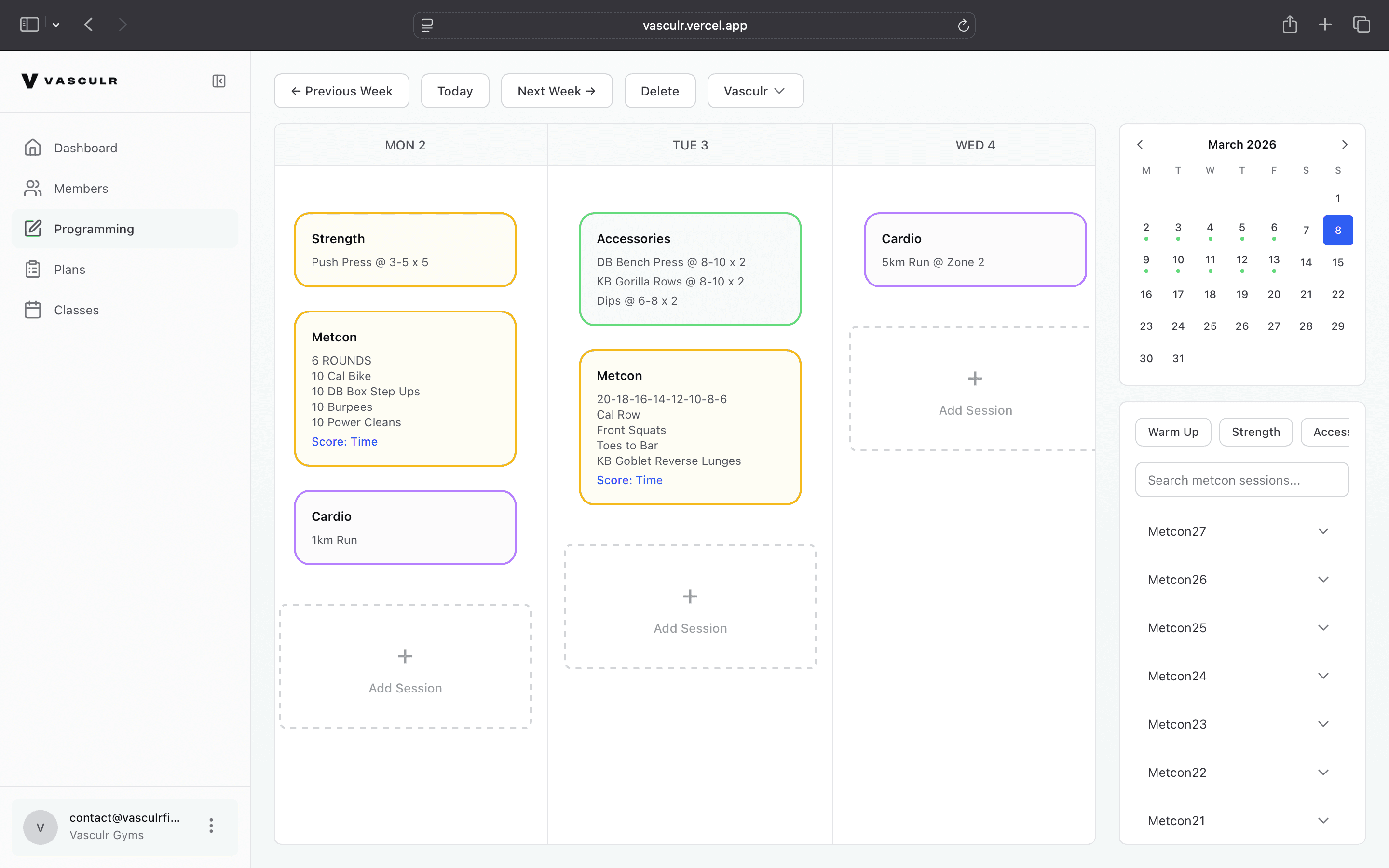Image resolution: width=1389 pixels, height=868 pixels.
Task: Go to previous month in mini calendar
Action: click(1140, 145)
